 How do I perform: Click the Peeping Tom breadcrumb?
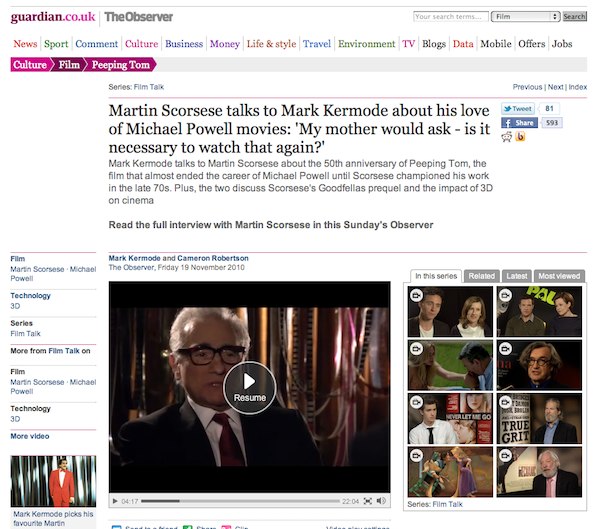pyautogui.click(x=121, y=65)
